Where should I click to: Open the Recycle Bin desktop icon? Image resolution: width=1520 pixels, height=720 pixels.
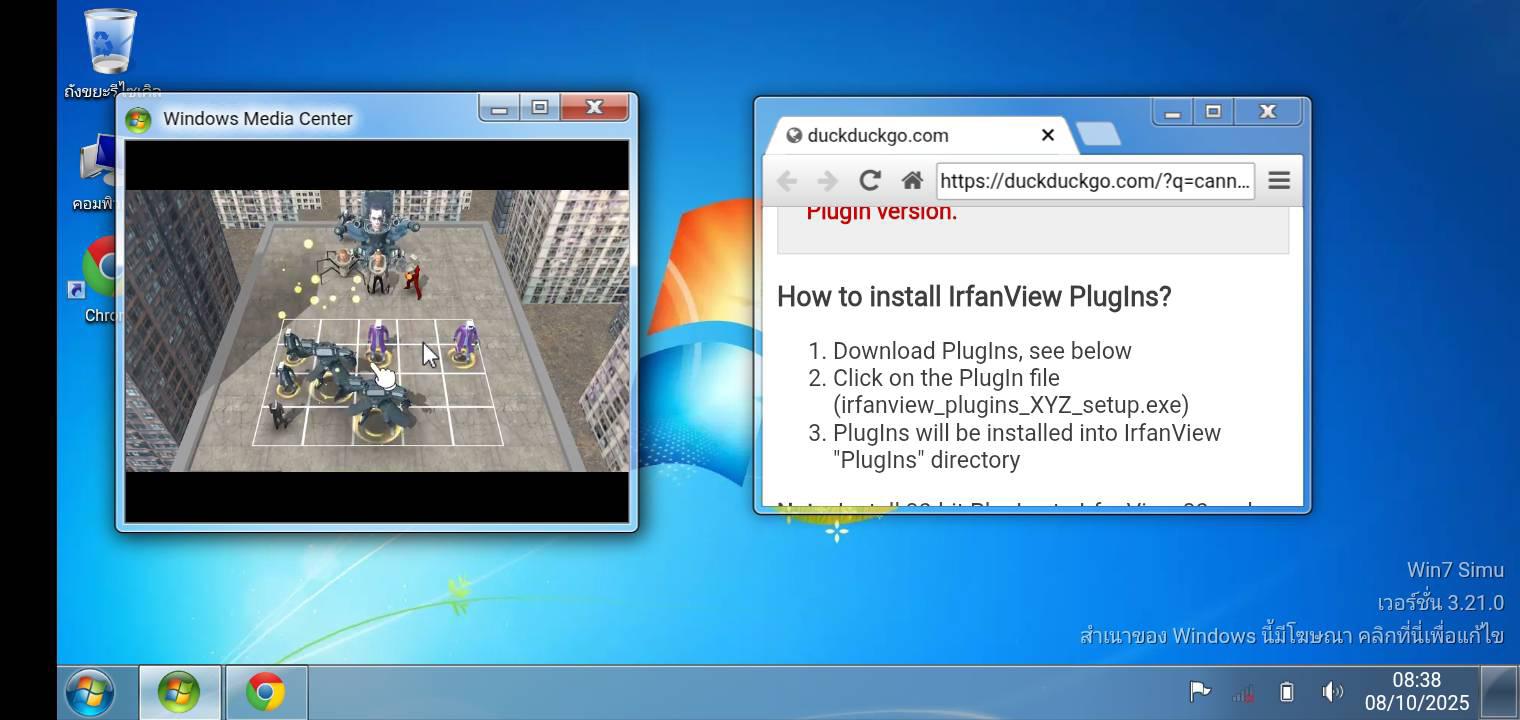pos(110,42)
